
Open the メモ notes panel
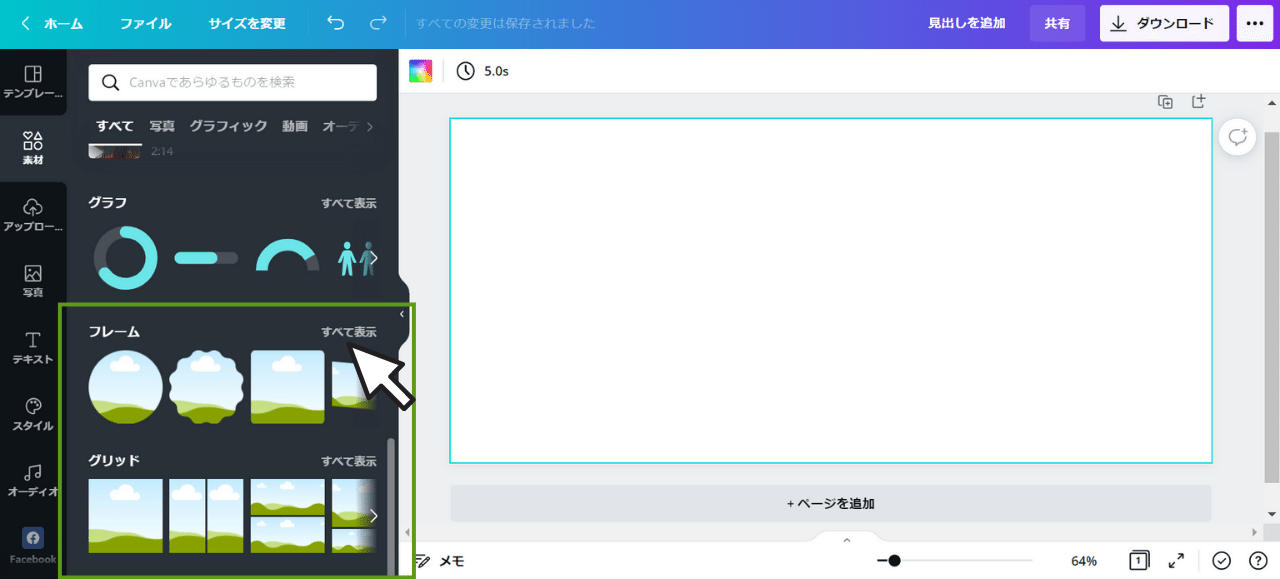[439, 561]
